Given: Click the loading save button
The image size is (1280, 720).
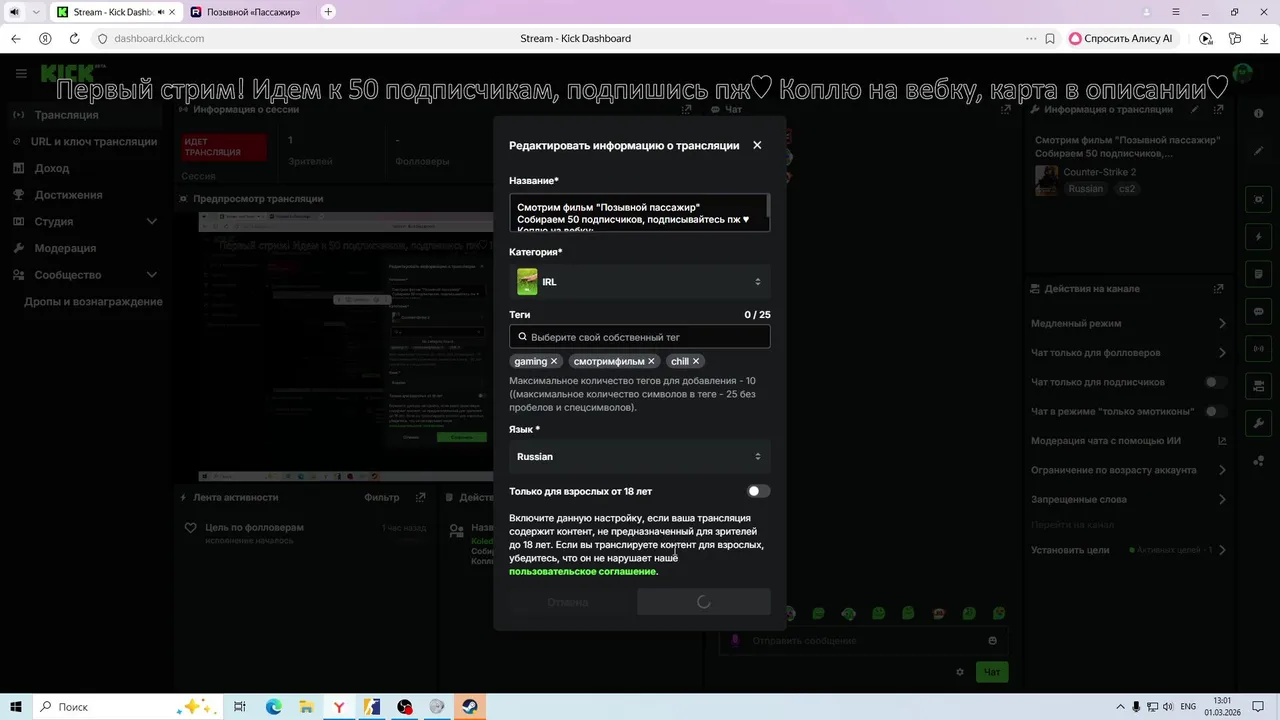Looking at the screenshot, I should tap(703, 602).
